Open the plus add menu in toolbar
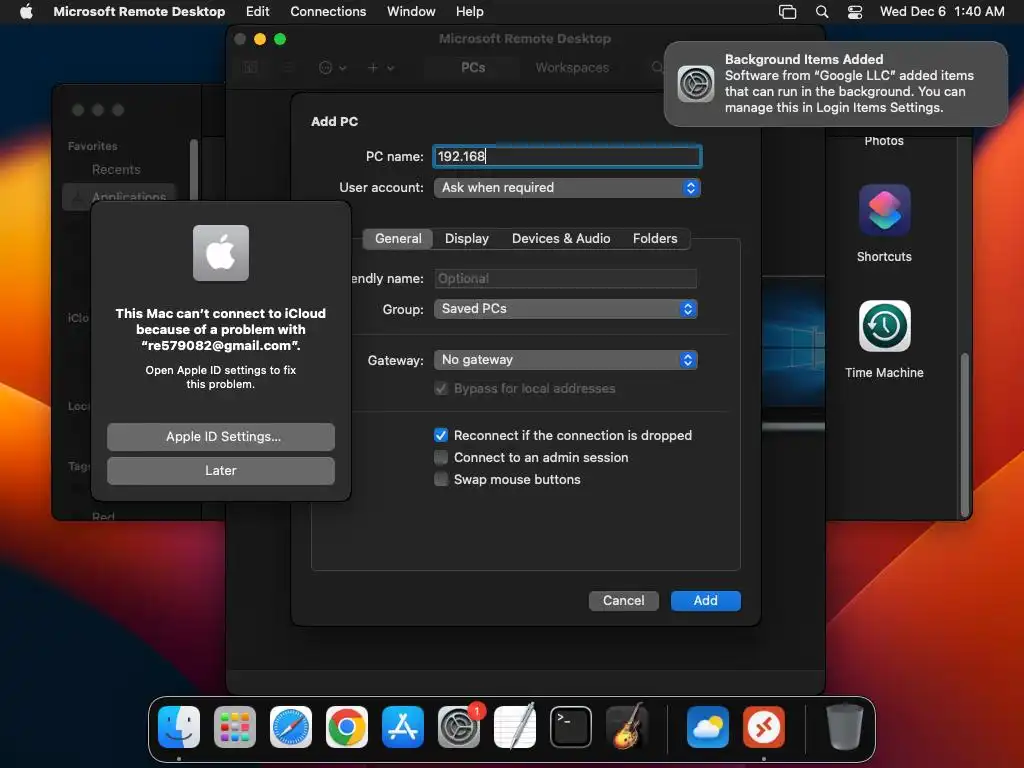1024x768 pixels. click(x=380, y=67)
